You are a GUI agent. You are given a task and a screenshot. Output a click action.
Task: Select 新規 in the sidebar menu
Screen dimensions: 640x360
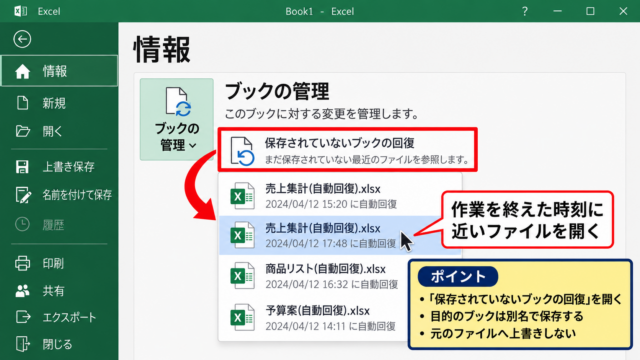(60, 103)
